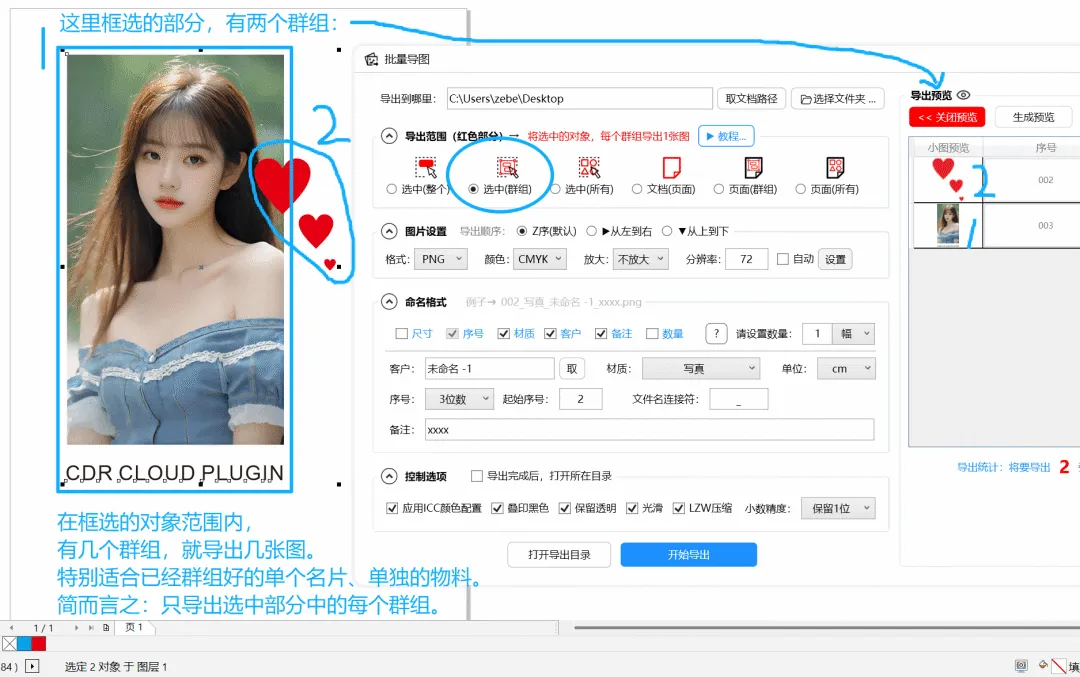
Task: Select the 页 1 page tab
Action: 134,627
